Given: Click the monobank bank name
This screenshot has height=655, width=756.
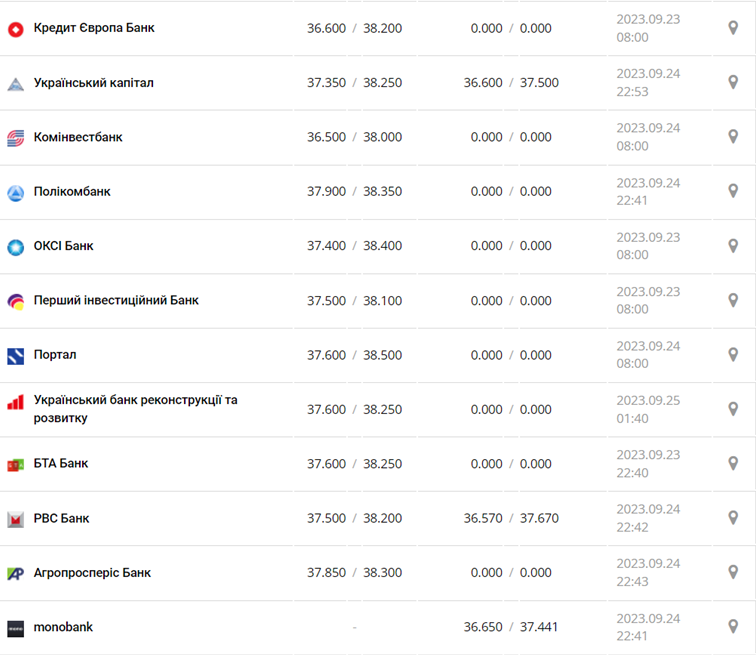Looking at the screenshot, I should point(64,627).
